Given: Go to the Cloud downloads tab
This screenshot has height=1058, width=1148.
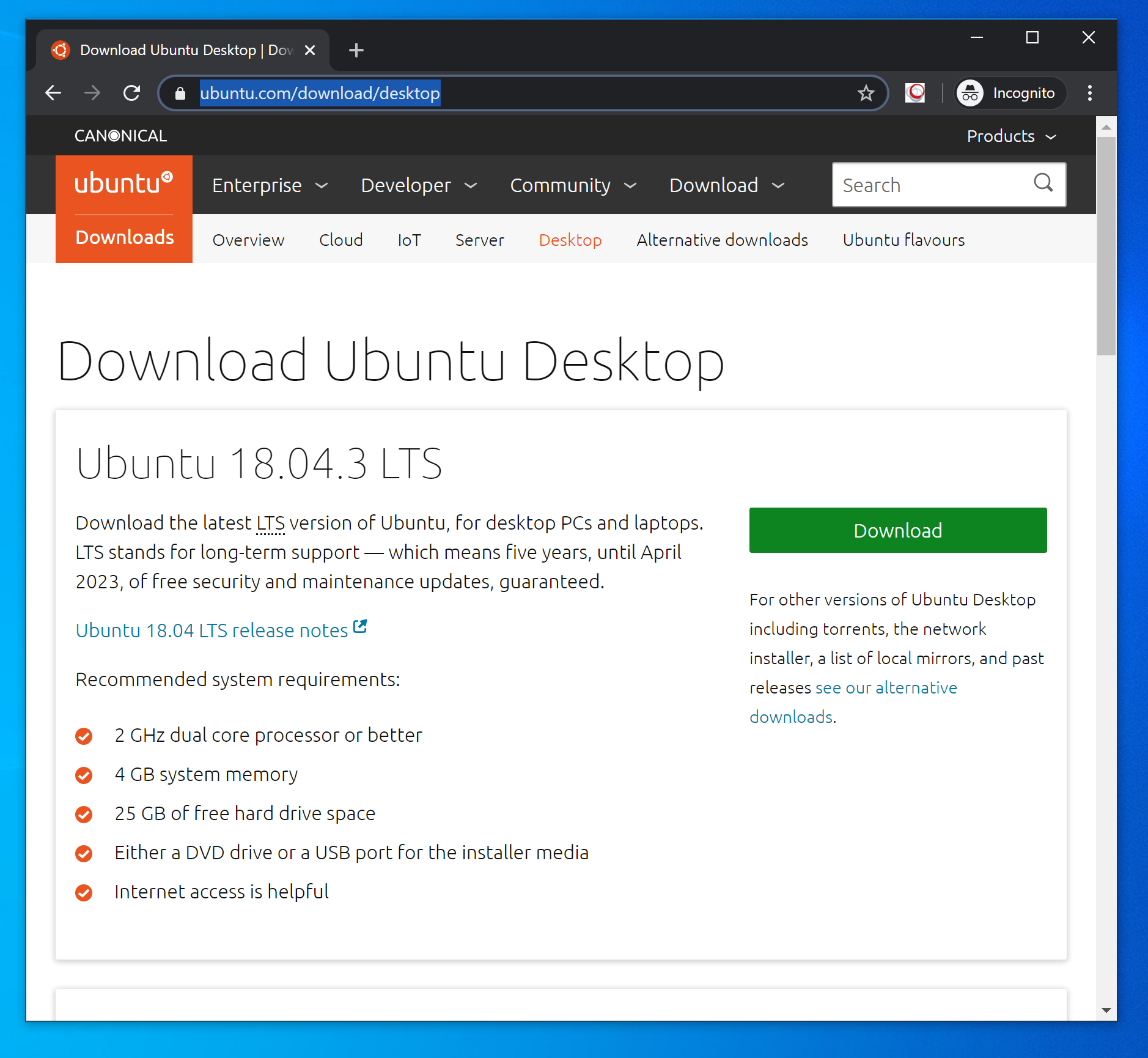Looking at the screenshot, I should coord(340,240).
